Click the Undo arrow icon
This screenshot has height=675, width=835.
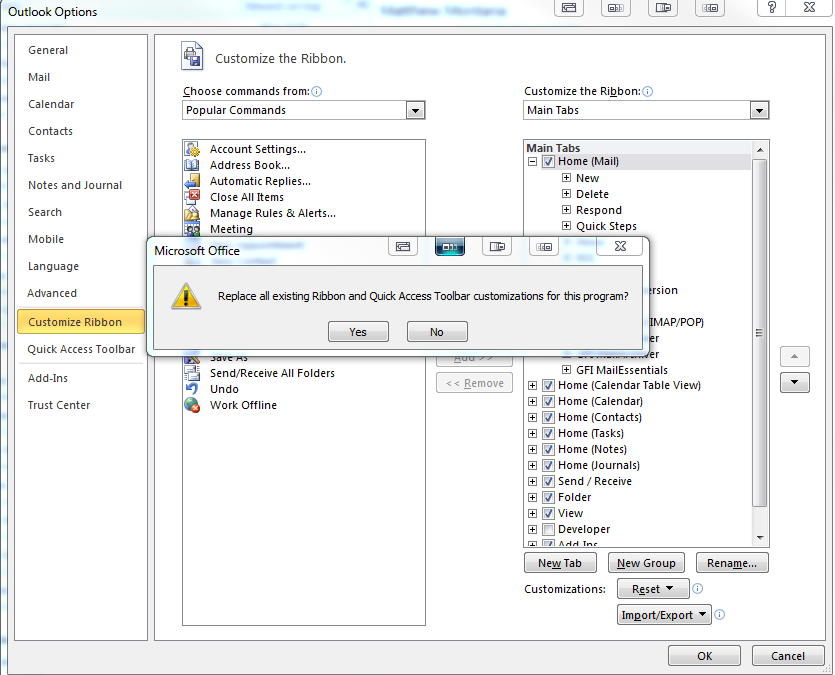point(193,389)
